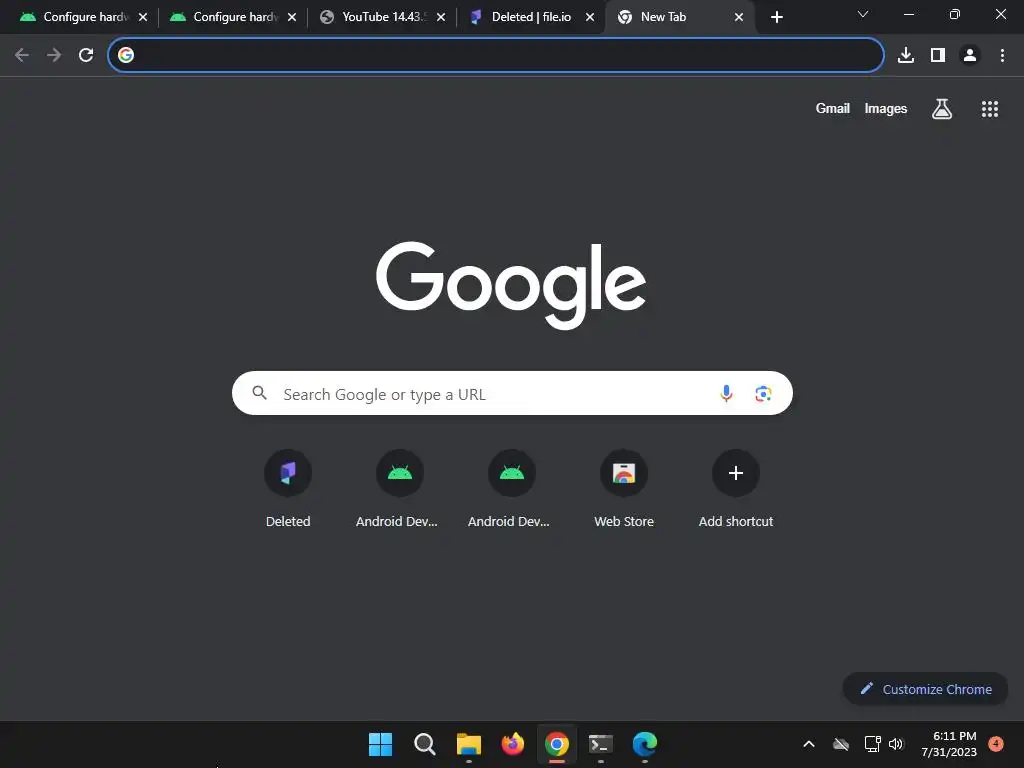Click the cloud sync tray icon
Image resolution: width=1024 pixels, height=768 pixels.
pos(841,744)
